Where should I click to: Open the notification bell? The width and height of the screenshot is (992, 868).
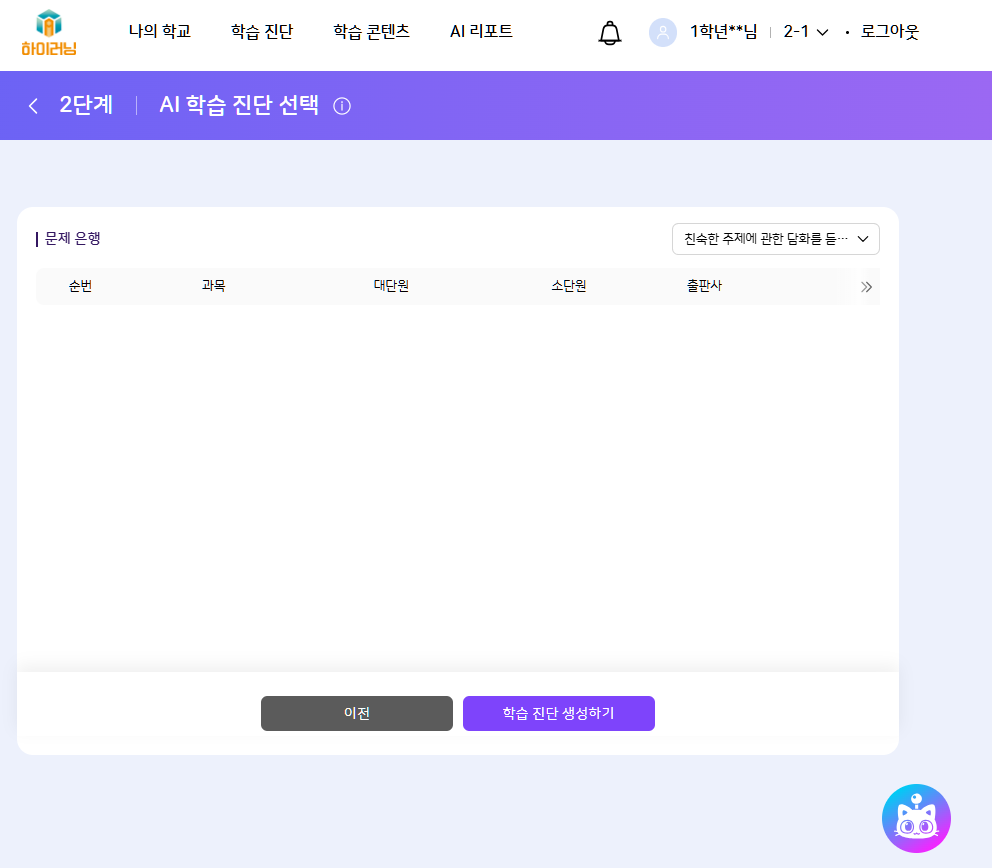609,33
